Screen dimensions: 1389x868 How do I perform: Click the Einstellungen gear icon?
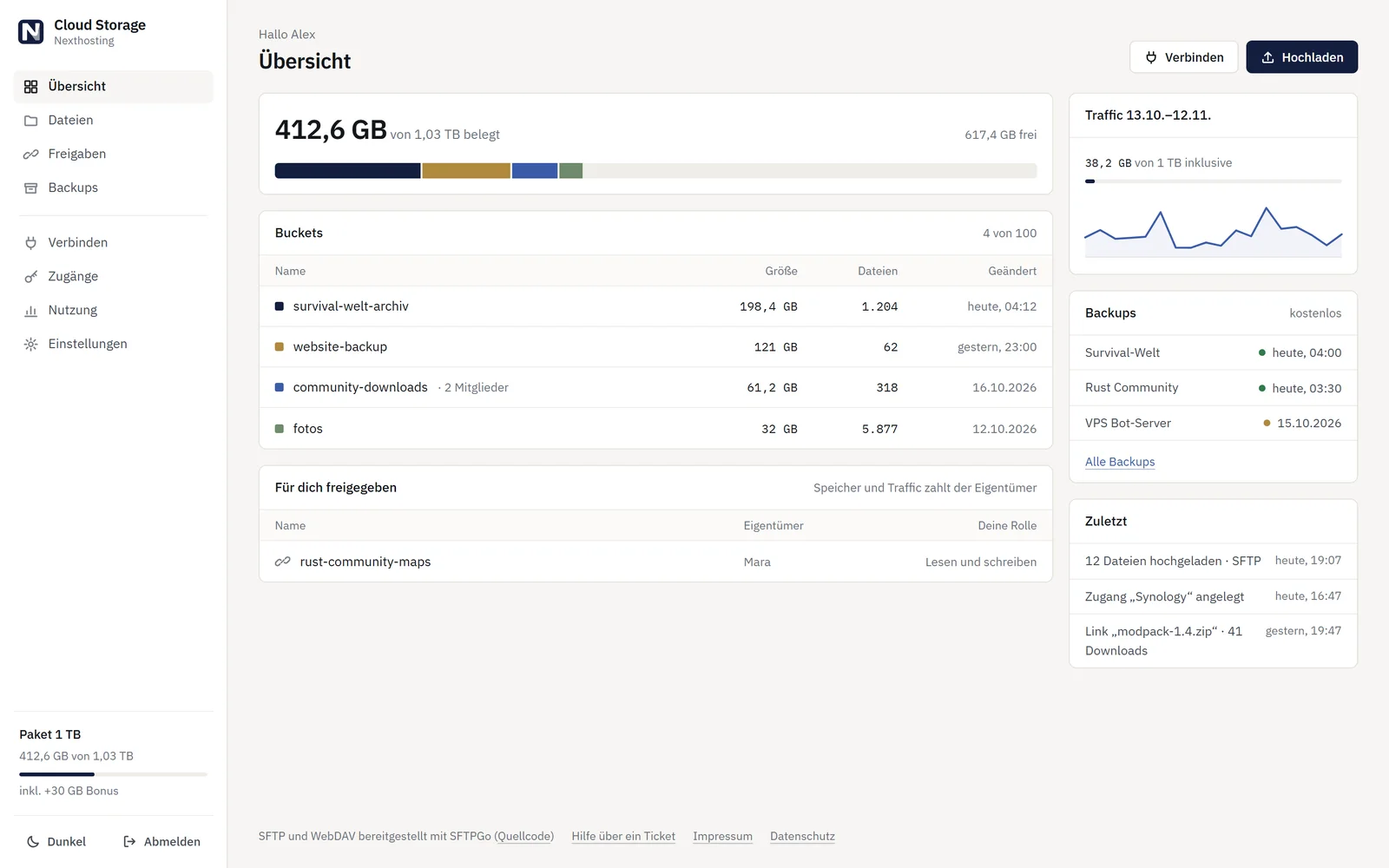coord(30,345)
